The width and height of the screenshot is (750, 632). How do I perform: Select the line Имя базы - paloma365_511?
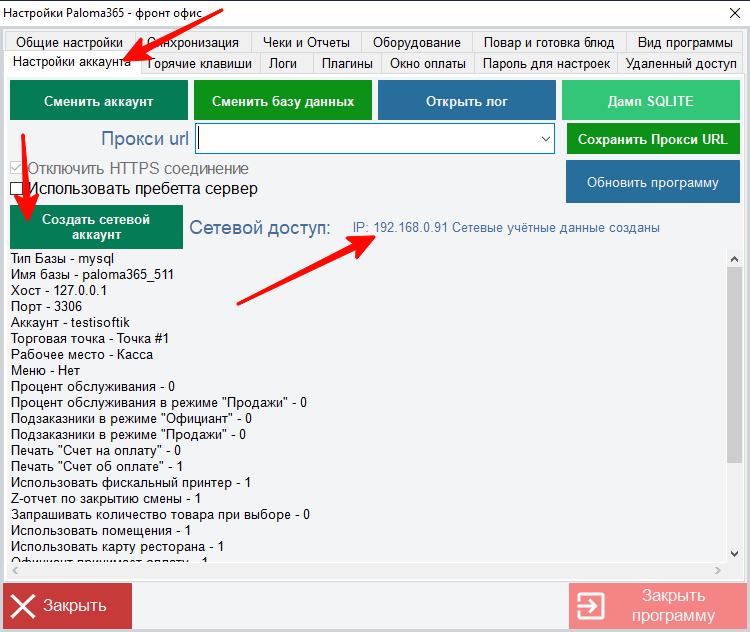(92, 275)
